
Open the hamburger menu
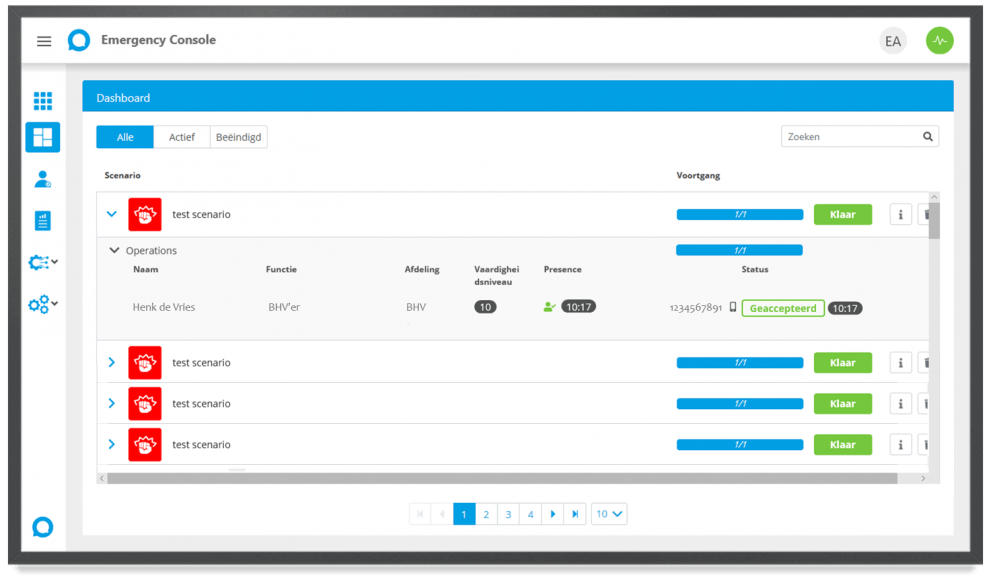[x=44, y=41]
